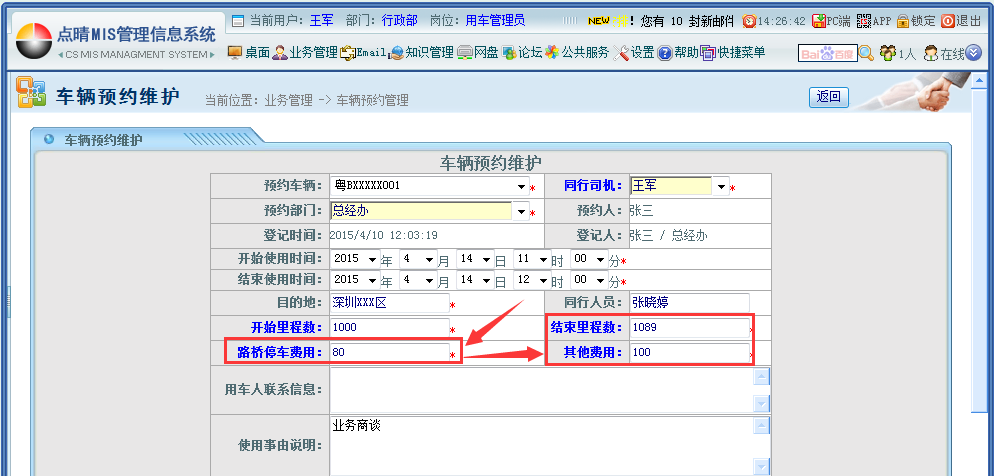Click the 路桥停车费用 input field
This screenshot has height=476, width=994.
(x=388, y=352)
